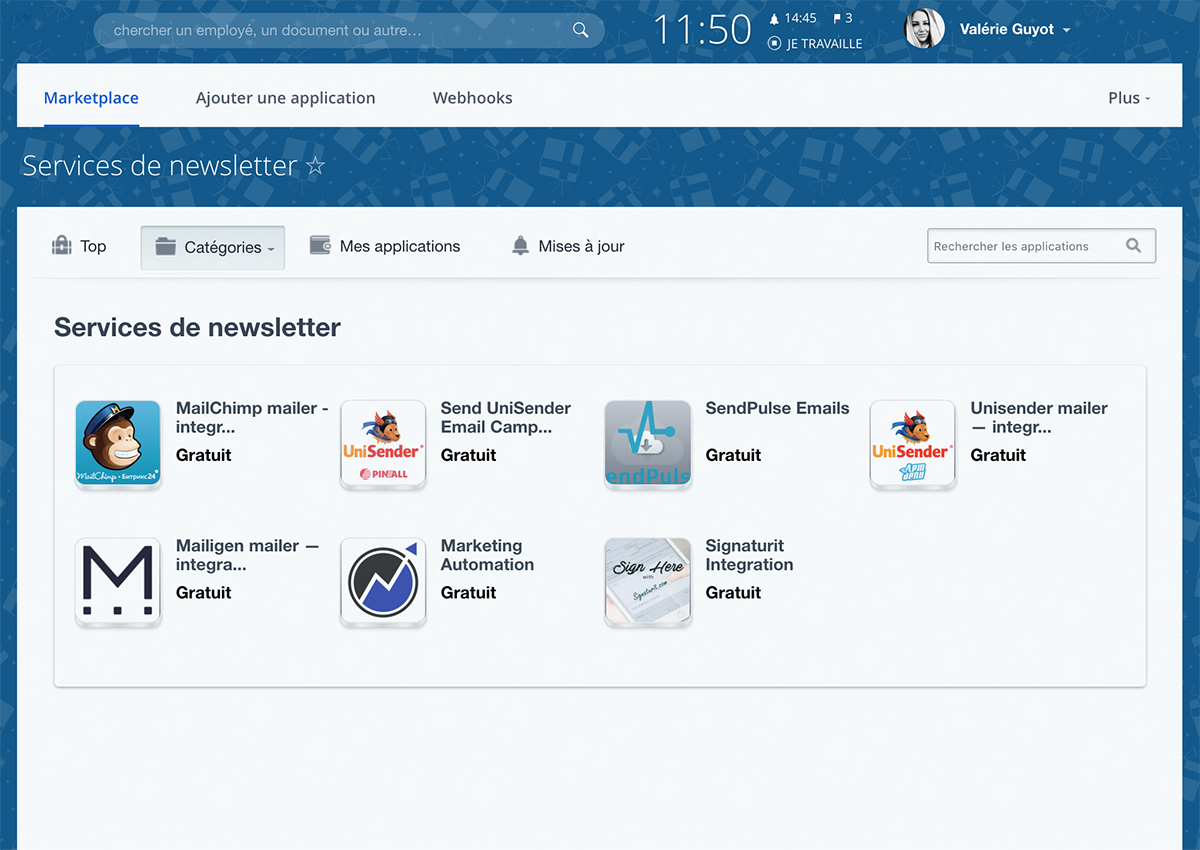
Task: Open the MailChimp mailer app icon
Action: (118, 444)
